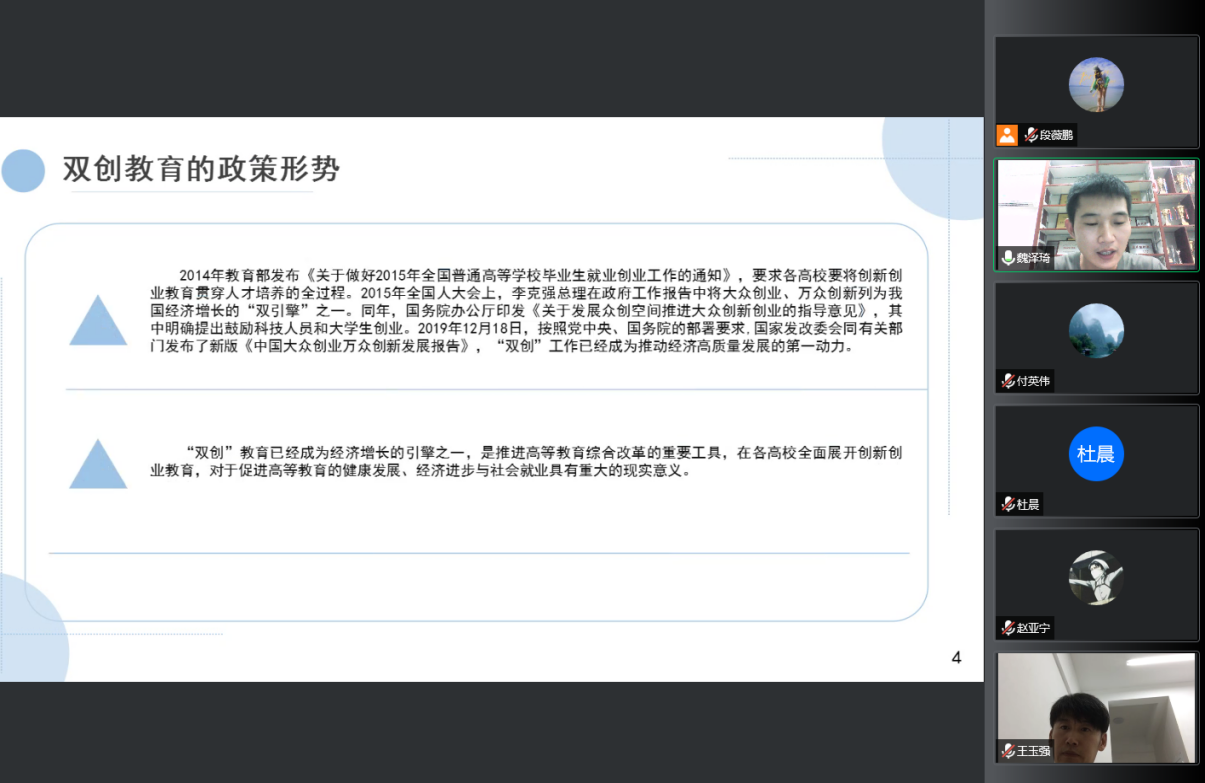Click 段薇鹏's profile avatar image
Screen dimensions: 1205x783
coord(1096,85)
